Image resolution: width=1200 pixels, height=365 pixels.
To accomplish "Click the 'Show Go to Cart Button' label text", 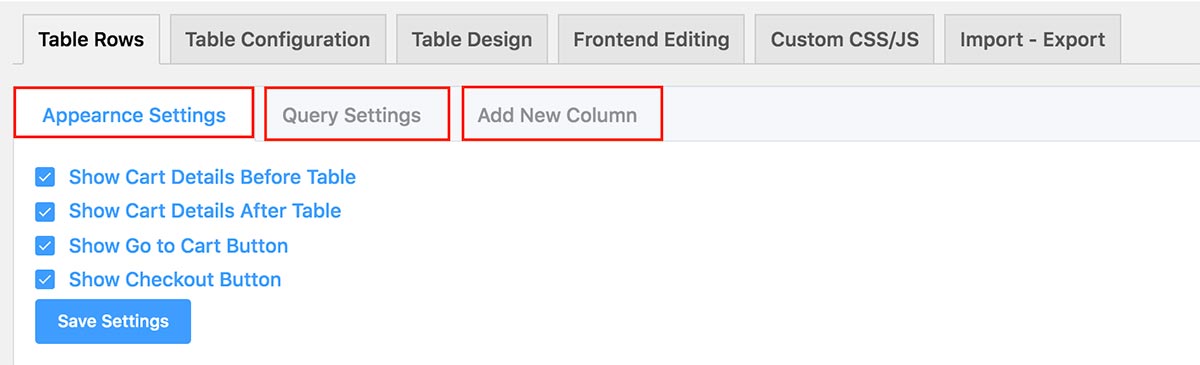I will [x=178, y=246].
